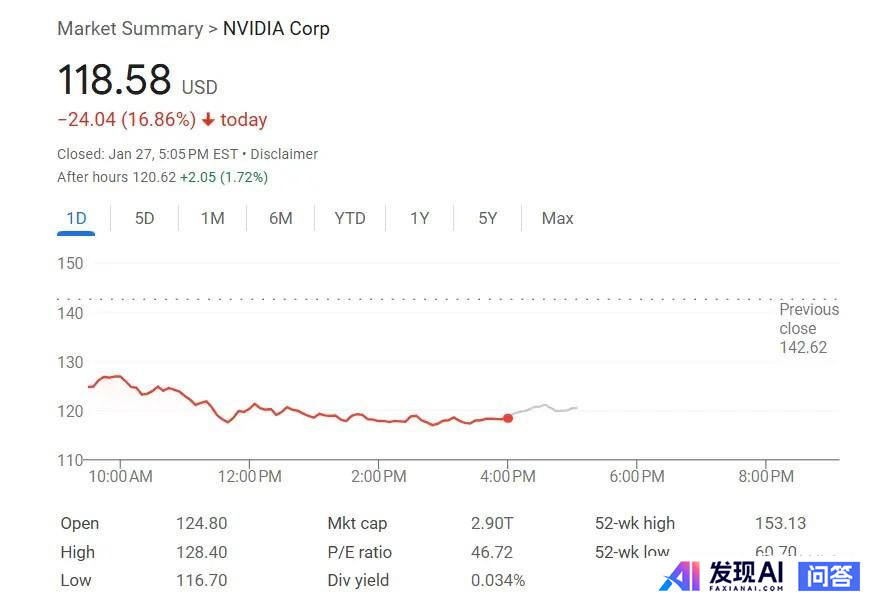Viewport: 875px width, 601px height.
Task: Select the 1D time range tab
Action: (76, 218)
